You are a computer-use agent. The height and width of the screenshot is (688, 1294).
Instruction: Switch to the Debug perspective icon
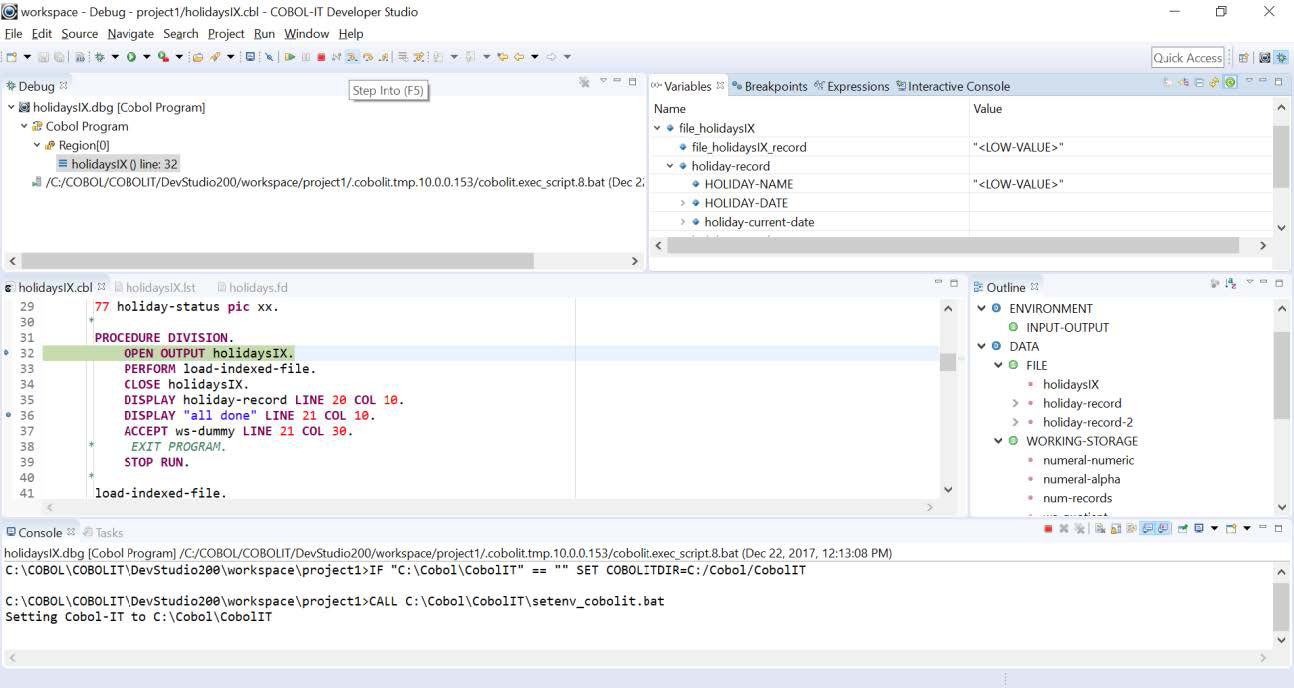(x=1281, y=58)
